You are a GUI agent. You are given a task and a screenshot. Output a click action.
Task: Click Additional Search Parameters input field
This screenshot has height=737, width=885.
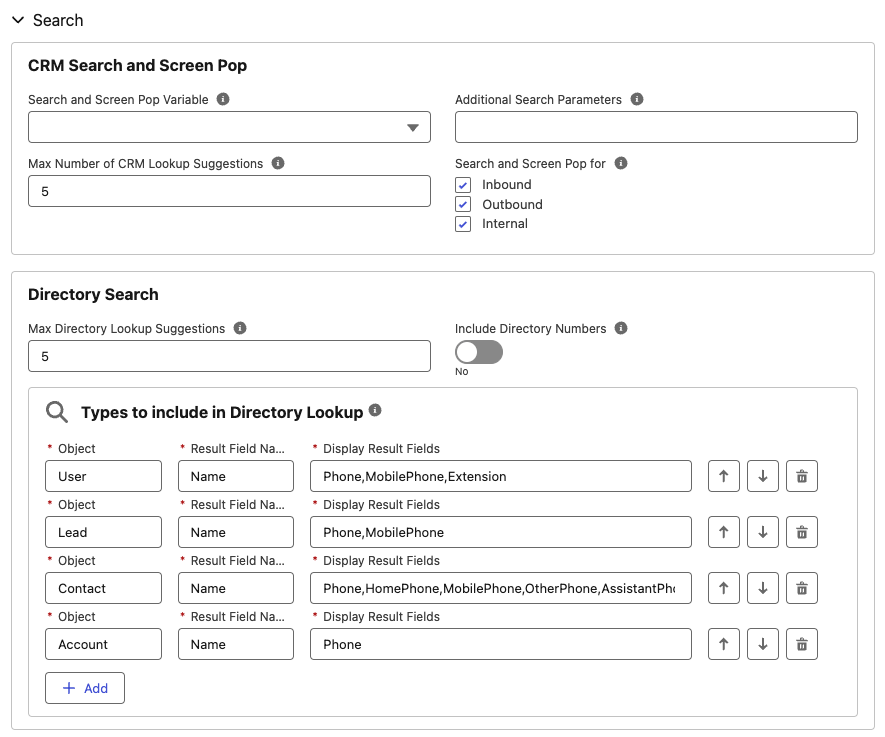coord(656,127)
